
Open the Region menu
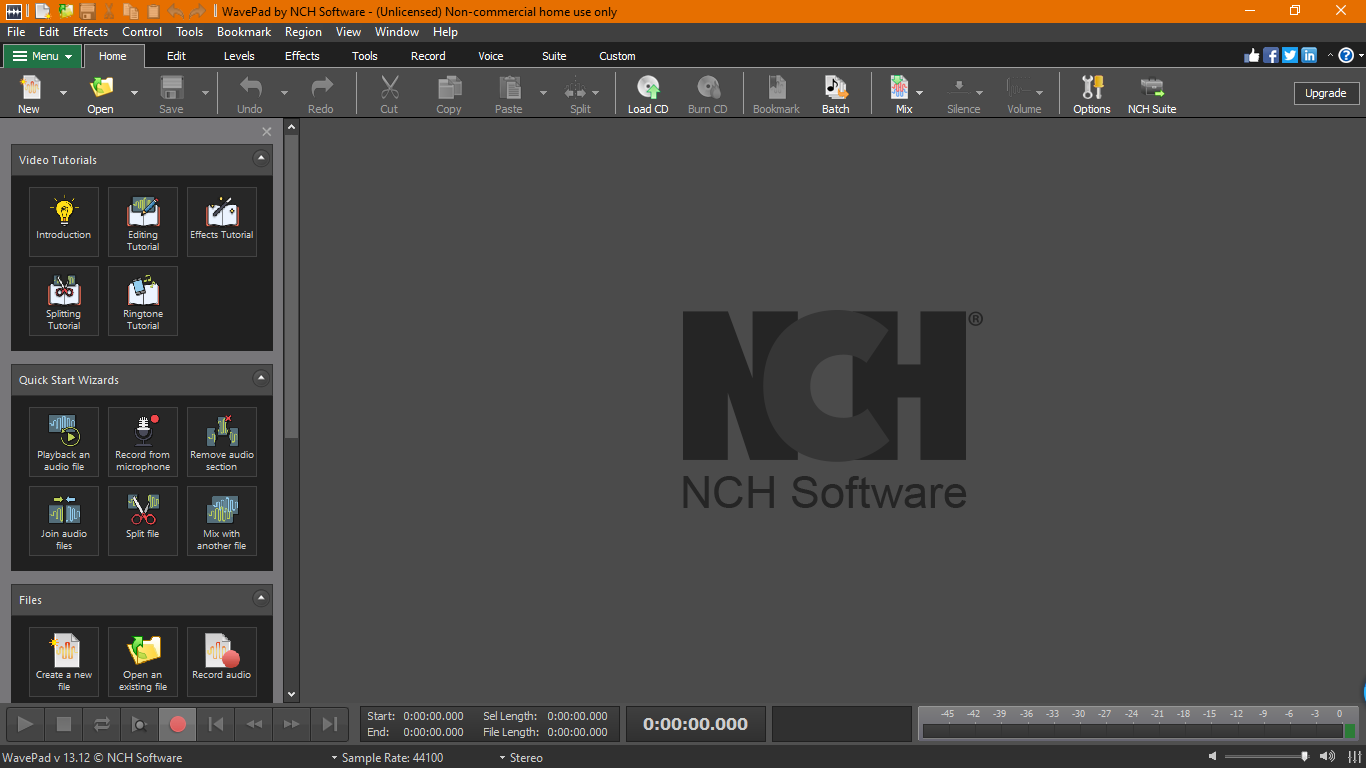303,32
